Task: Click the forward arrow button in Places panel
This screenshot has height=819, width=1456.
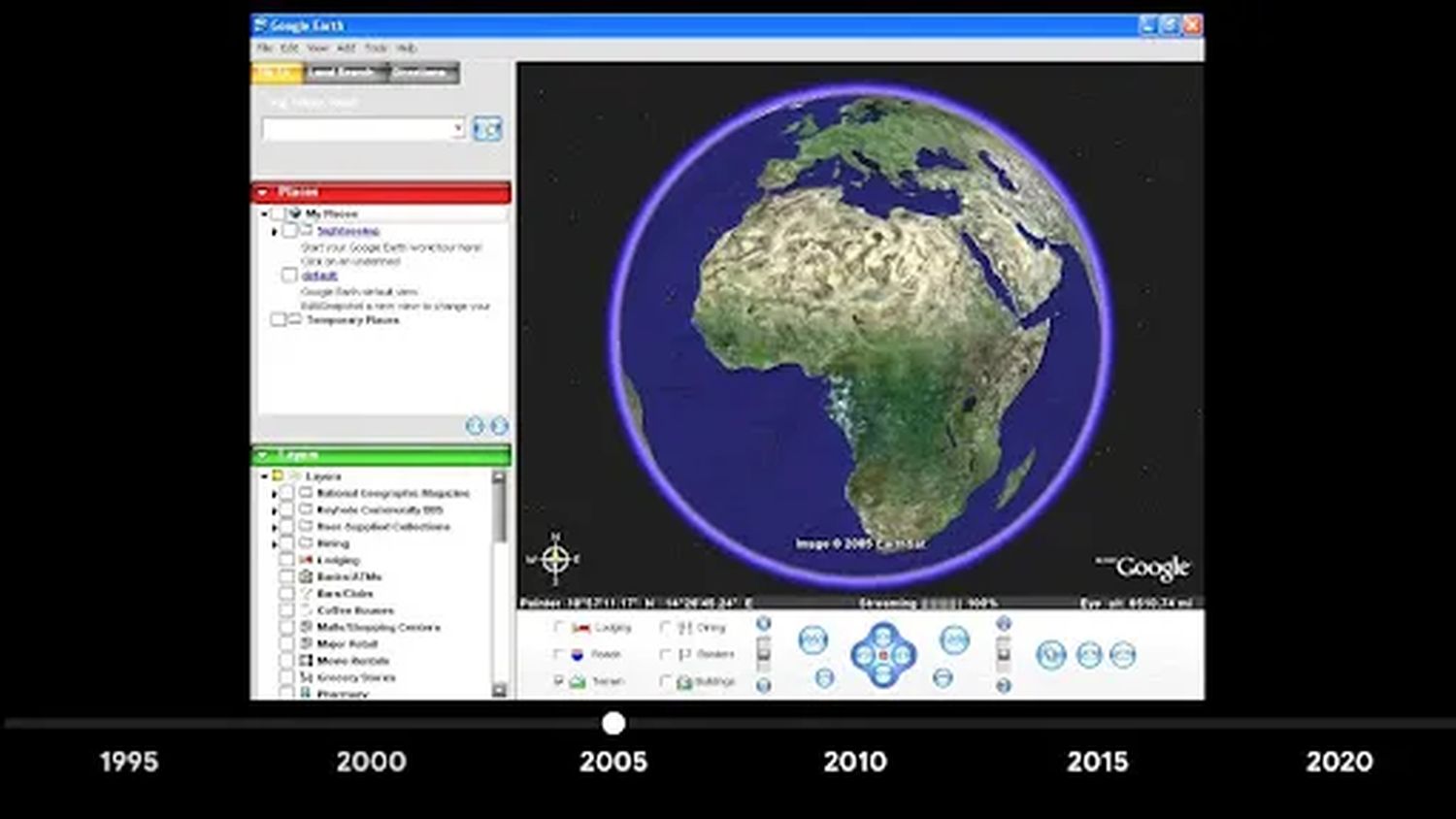Action: click(499, 426)
